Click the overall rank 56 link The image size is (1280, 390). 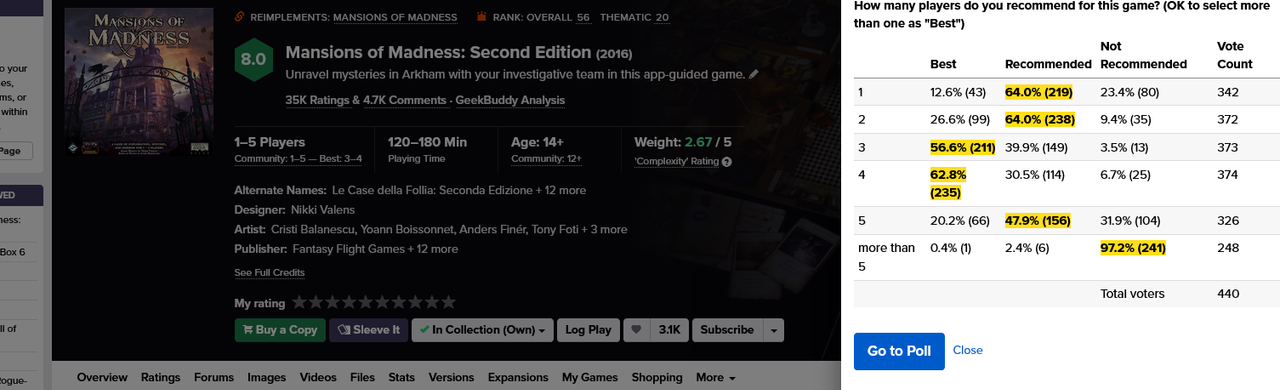pyautogui.click(x=583, y=17)
